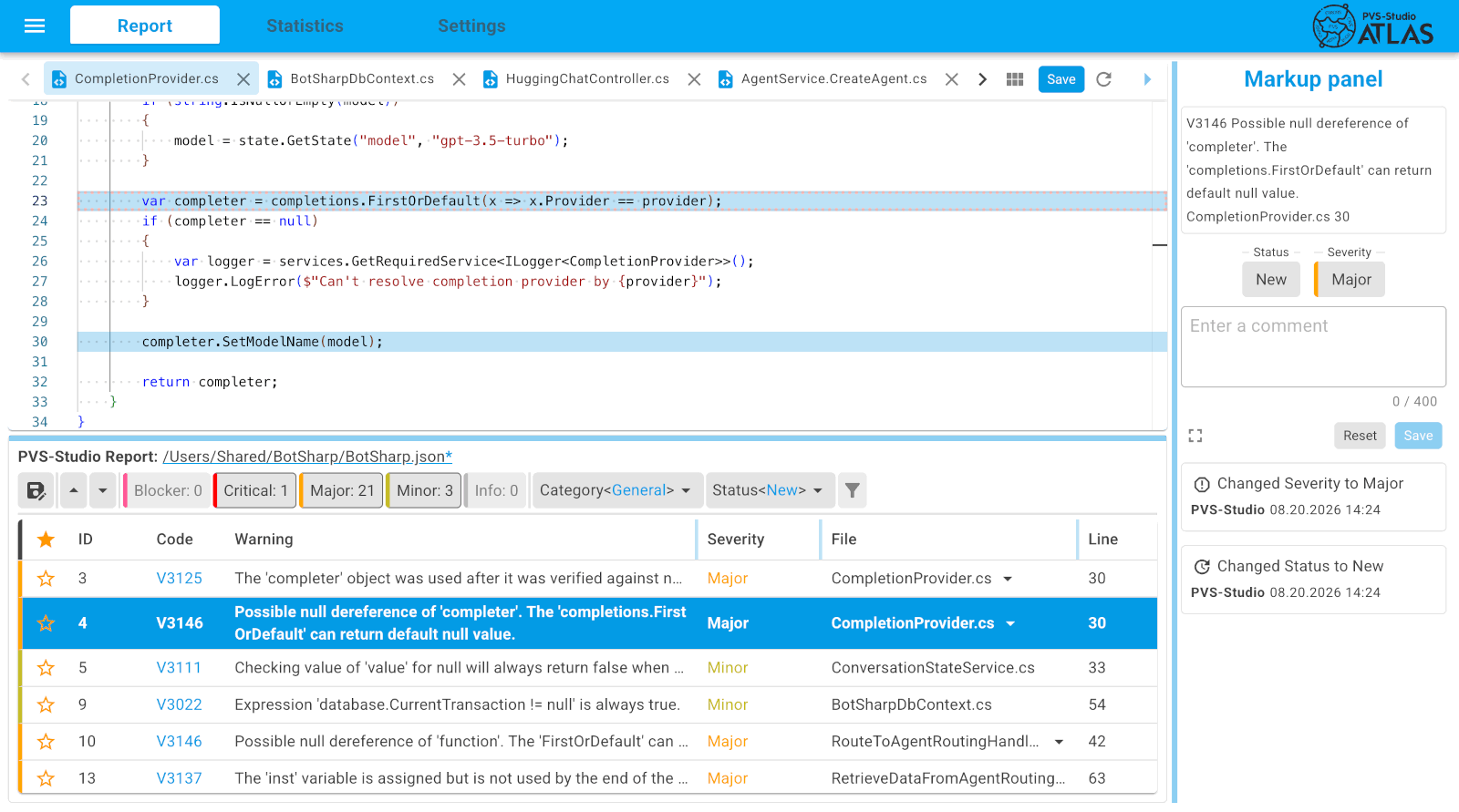Viewport: 1459px width, 812px height.
Task: Select Changed Severity to Major history entry
Action: pyautogui.click(x=1313, y=497)
